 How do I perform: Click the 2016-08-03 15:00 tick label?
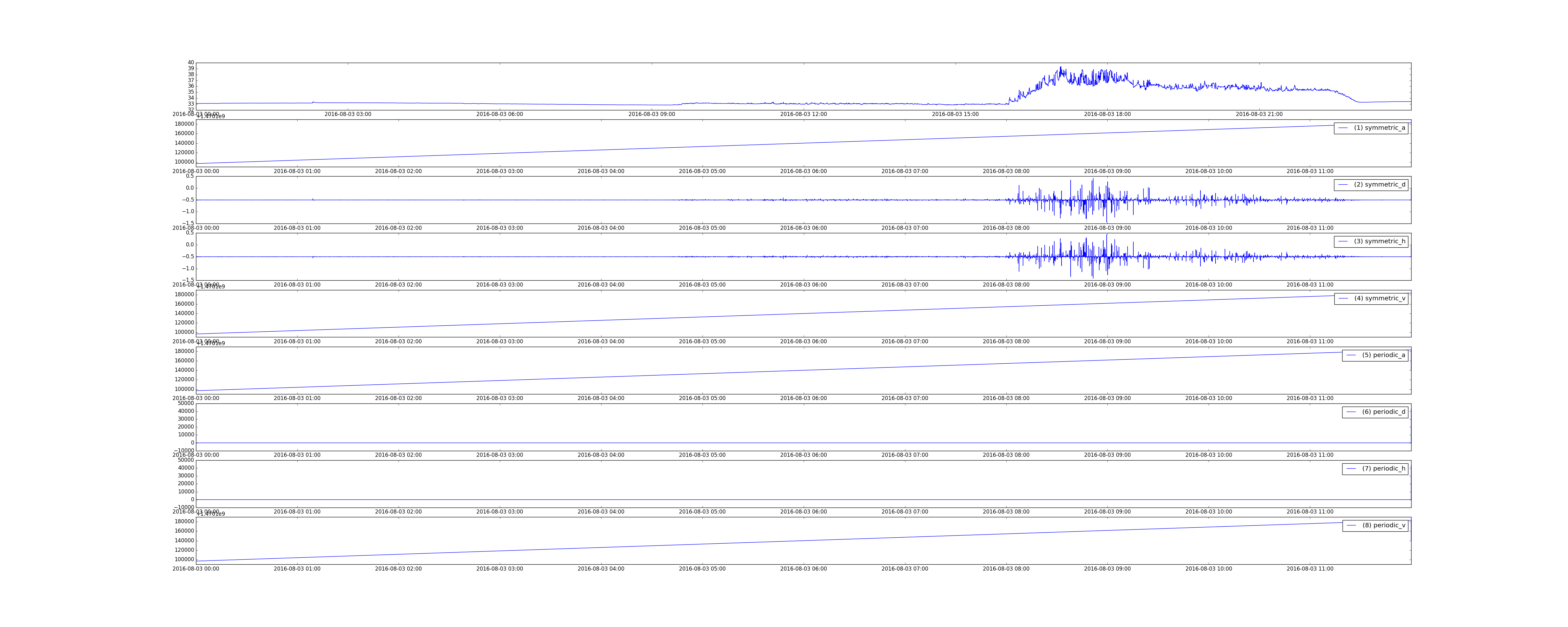click(955, 114)
